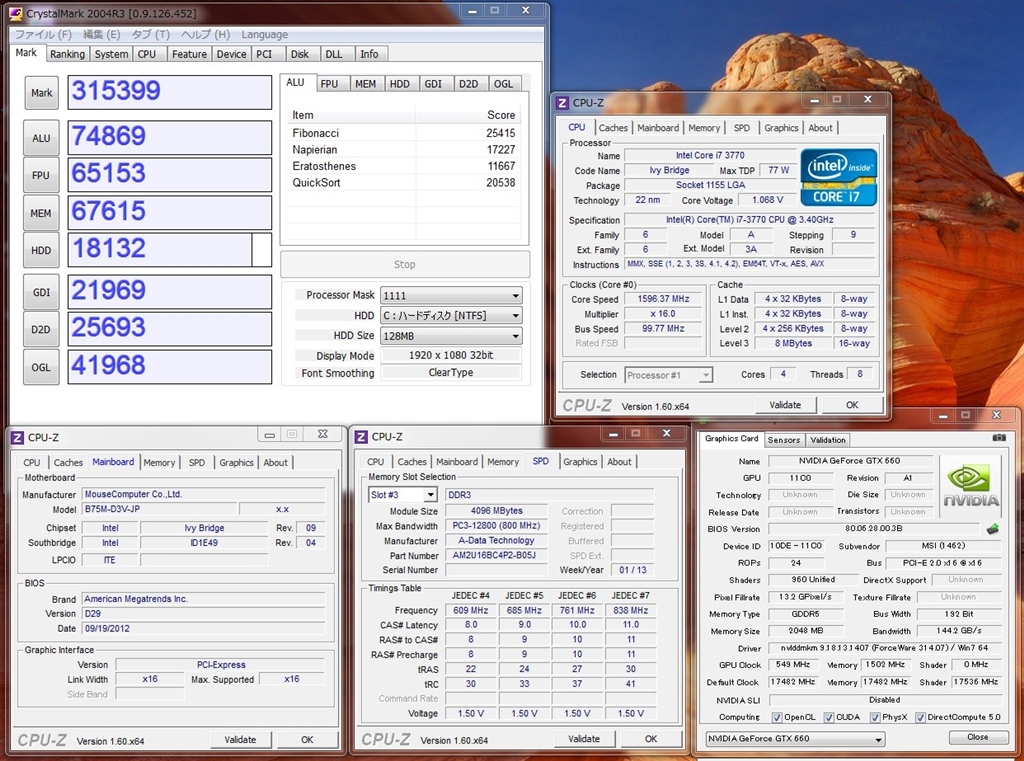Screen dimensions: 1024x761
Task: Open the About tab in the CPU-Z processor window
Action: pos(820,128)
